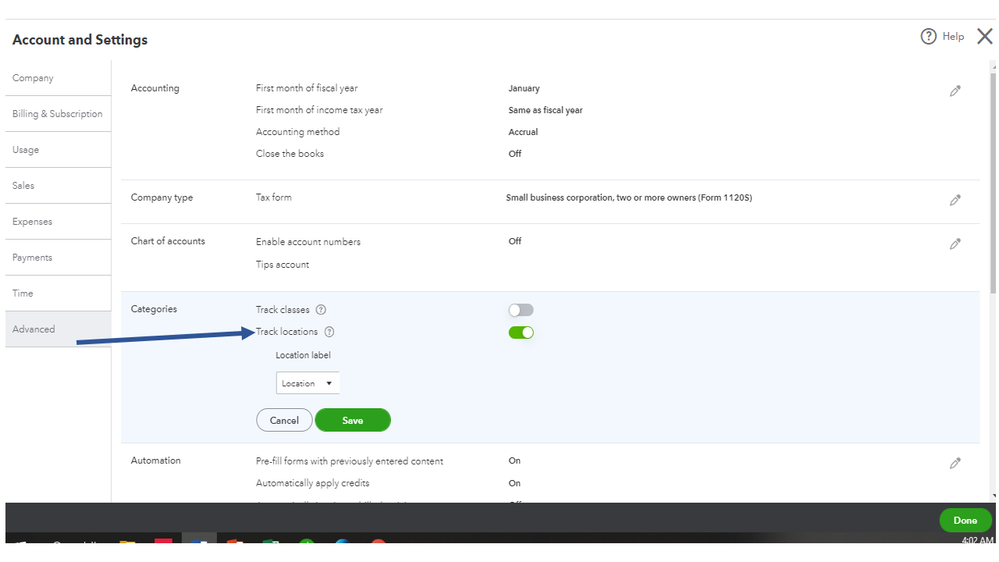999x562 pixels.
Task: Click the 'Accounting method' label
Action: coord(298,132)
